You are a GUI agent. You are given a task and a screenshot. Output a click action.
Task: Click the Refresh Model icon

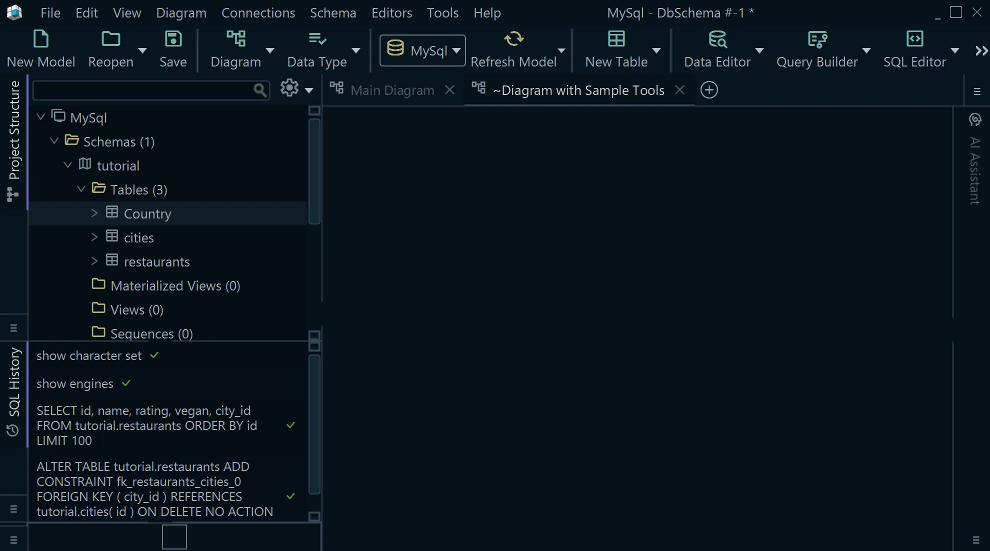pyautogui.click(x=513, y=40)
